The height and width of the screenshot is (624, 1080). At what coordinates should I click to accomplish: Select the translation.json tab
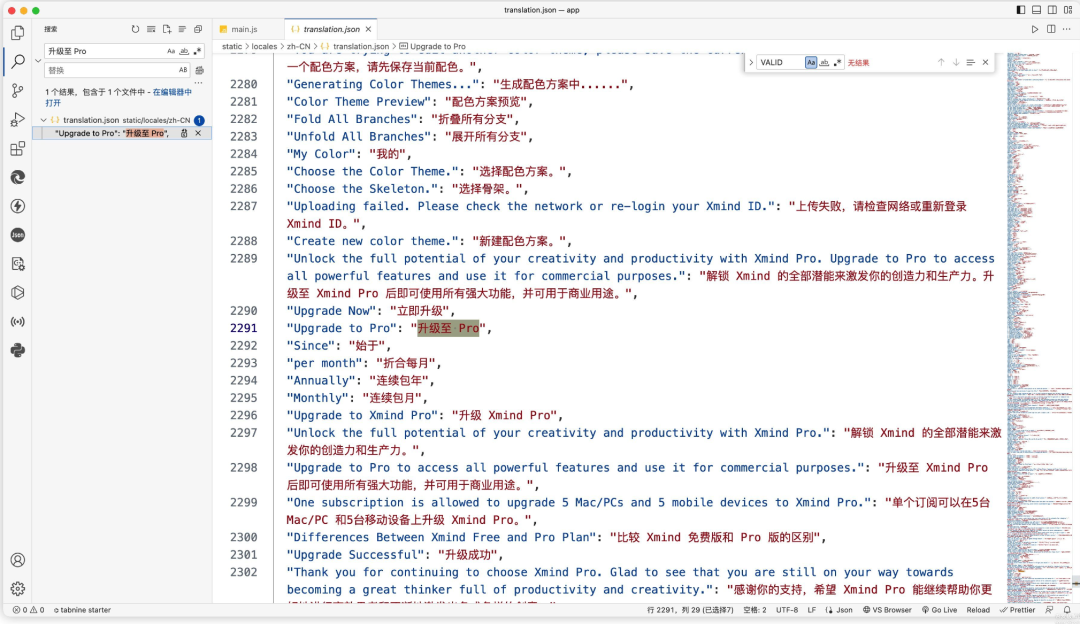click(331, 29)
